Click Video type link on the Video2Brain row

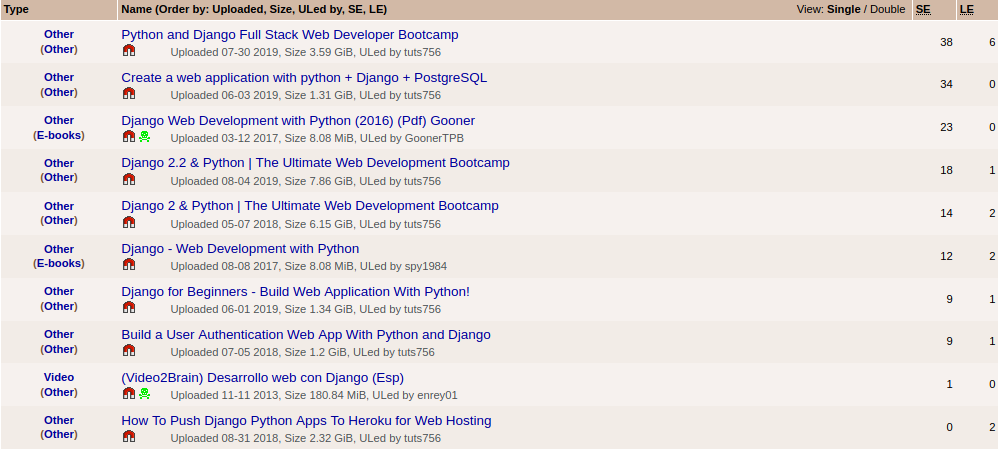pyautogui.click(x=59, y=377)
